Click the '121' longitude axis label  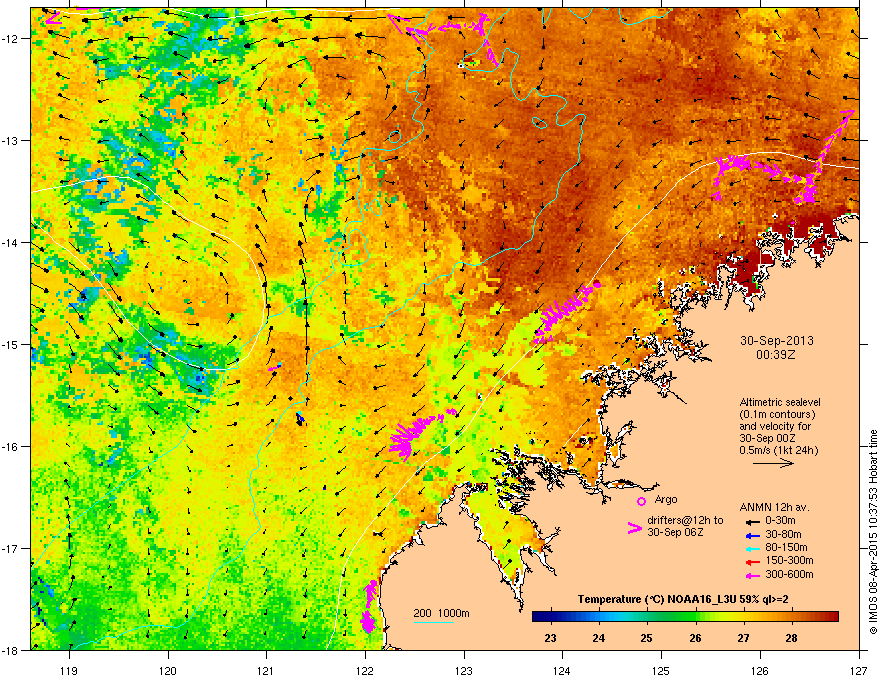point(266,670)
